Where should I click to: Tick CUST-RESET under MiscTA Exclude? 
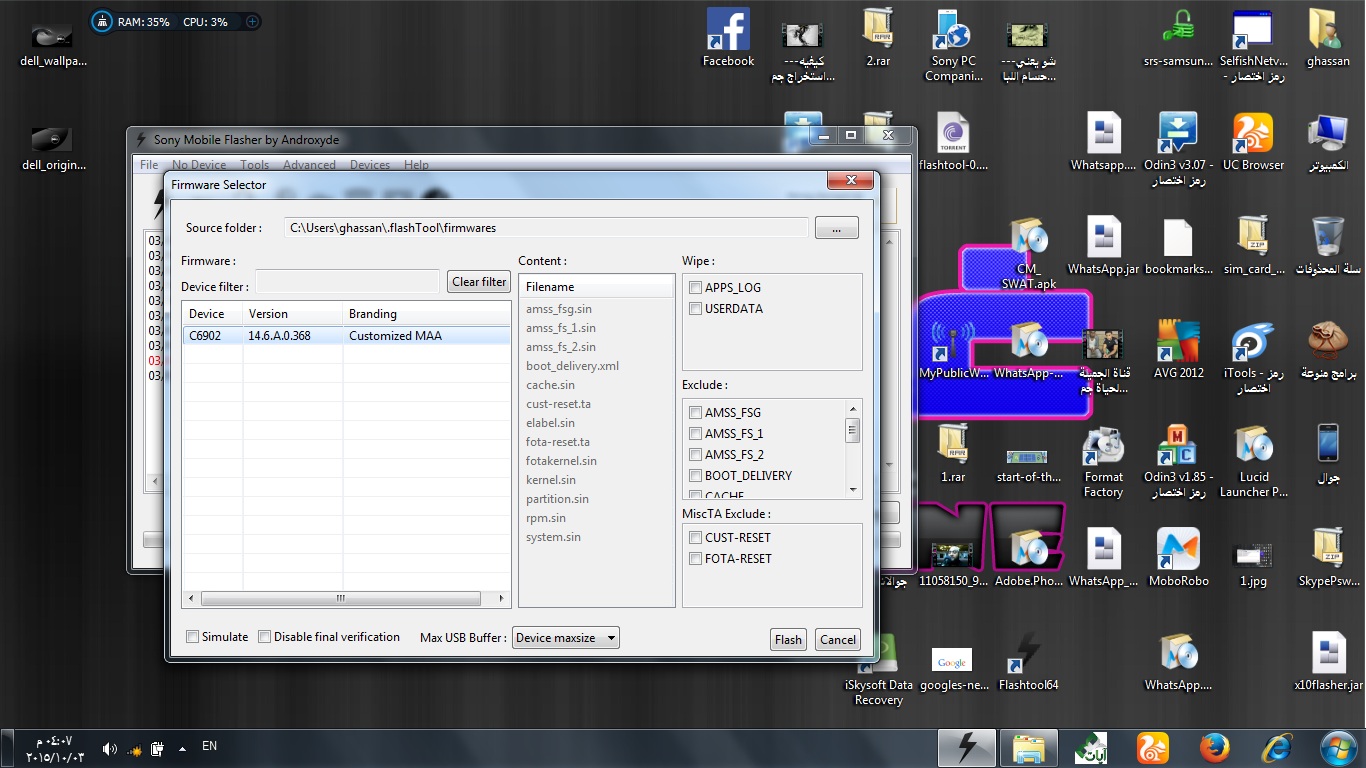[x=695, y=538]
